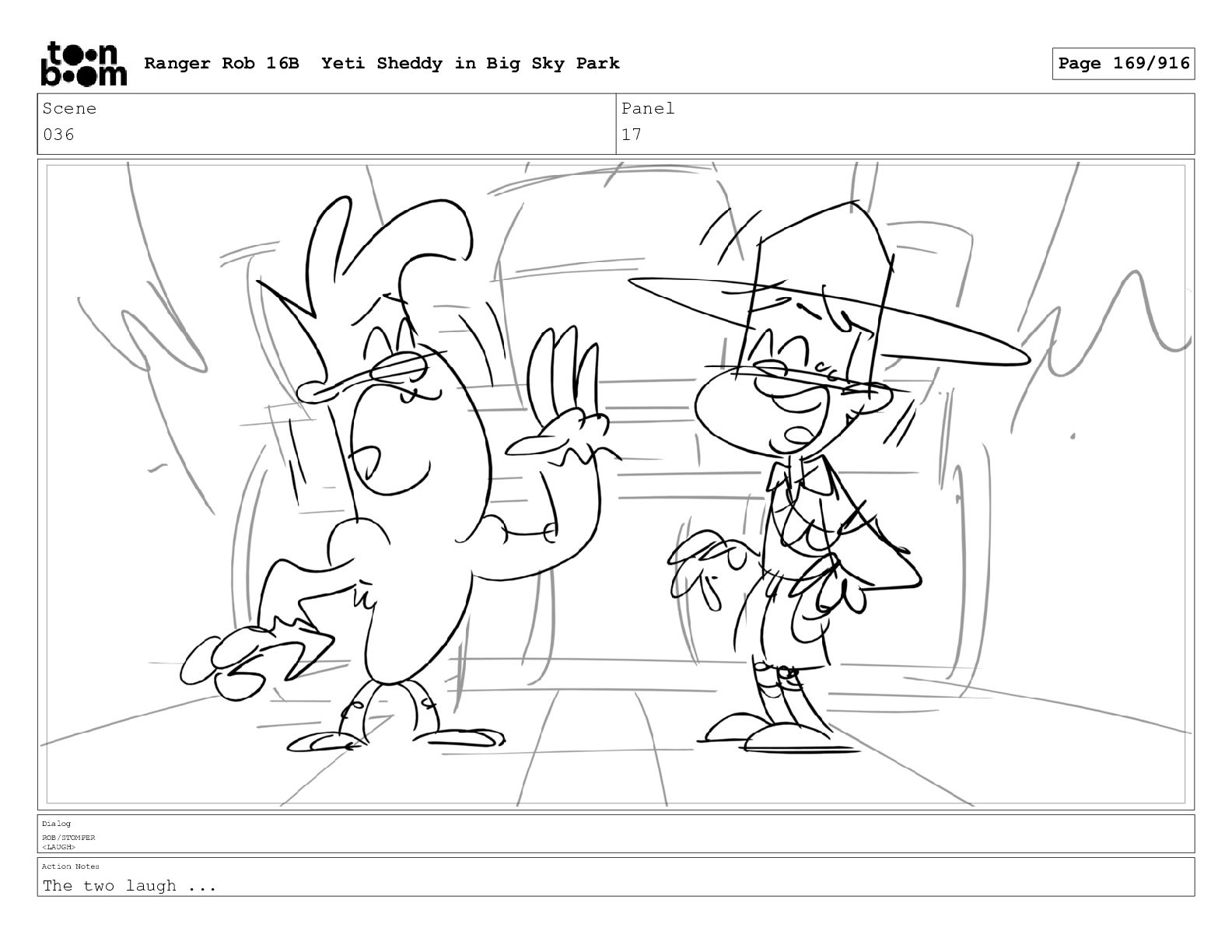Click the 'Panel' label
The image size is (1232, 952).
(648, 109)
